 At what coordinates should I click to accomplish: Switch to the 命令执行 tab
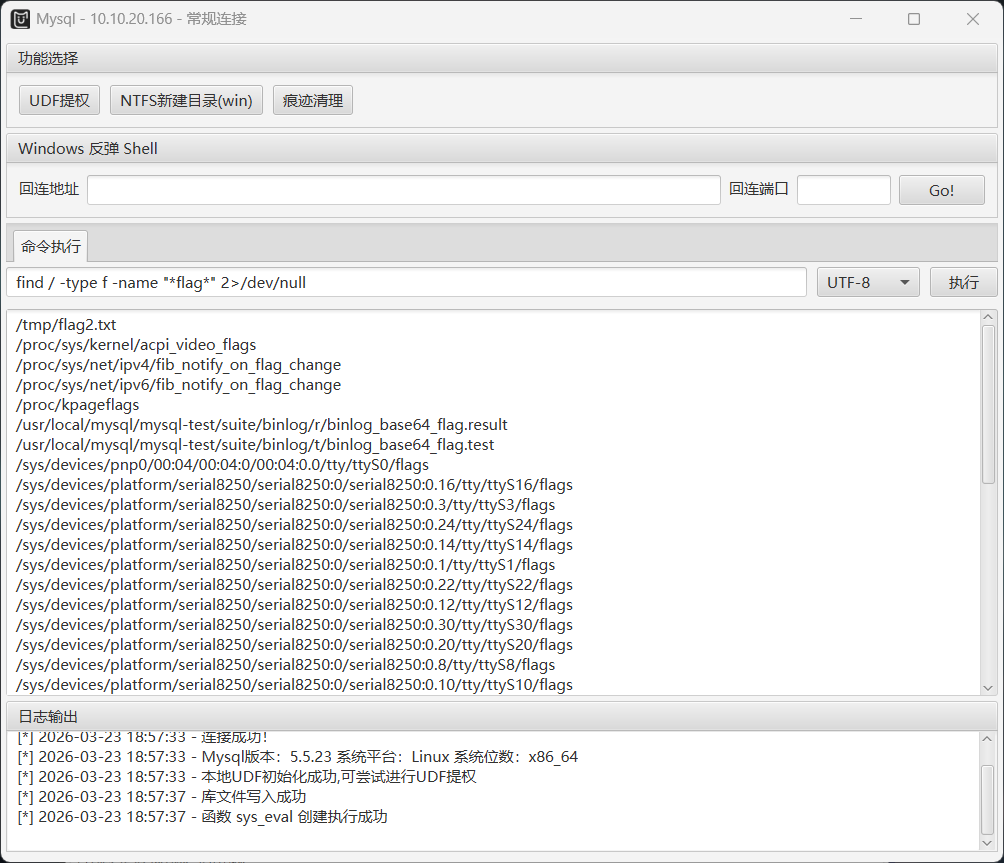tap(51, 246)
